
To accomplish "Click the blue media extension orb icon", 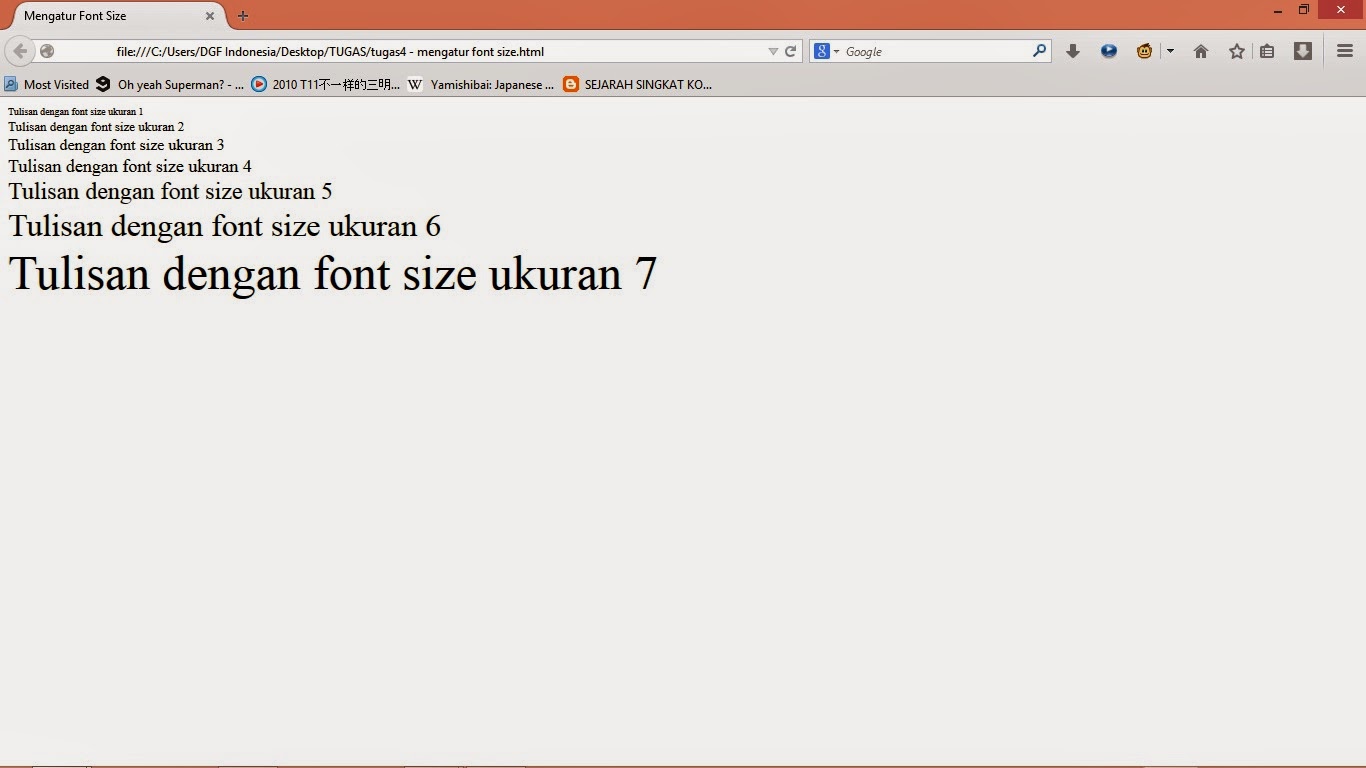I will [1109, 51].
